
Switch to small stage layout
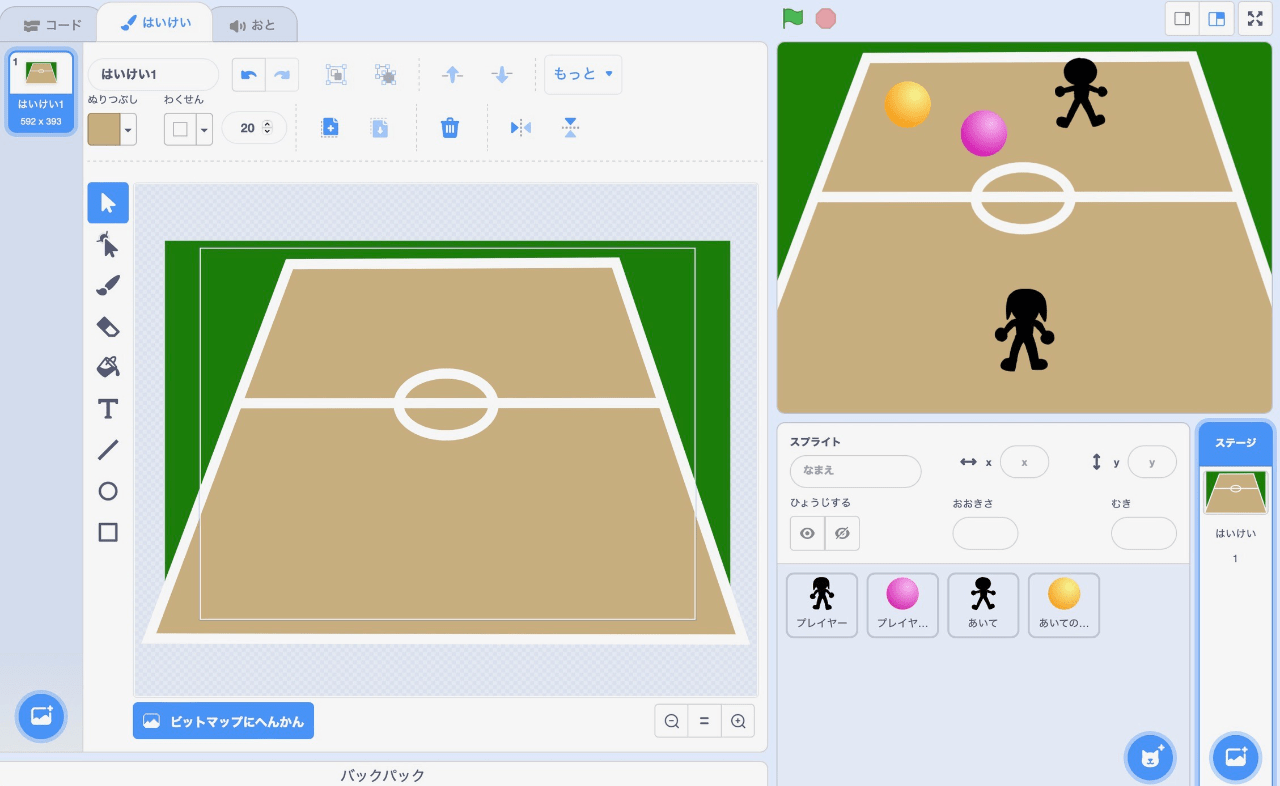pyautogui.click(x=1181, y=18)
